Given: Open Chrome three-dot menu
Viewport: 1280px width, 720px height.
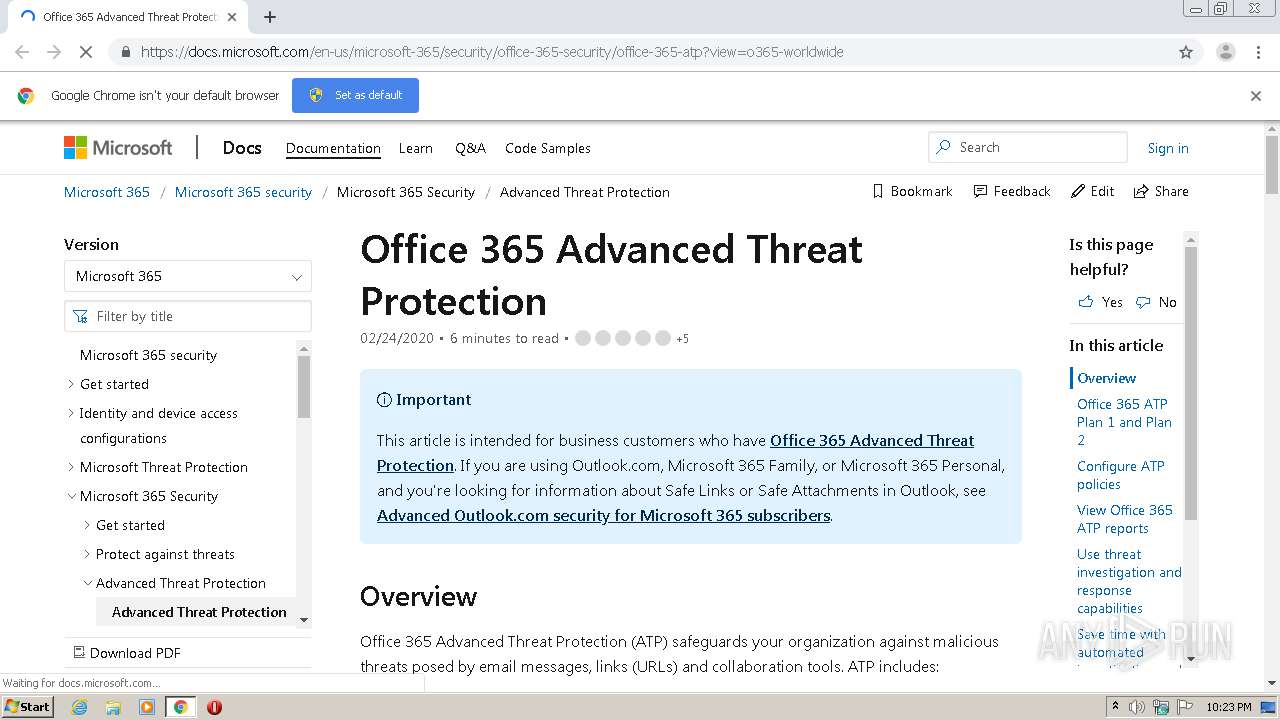Looking at the screenshot, I should pyautogui.click(x=1258, y=52).
